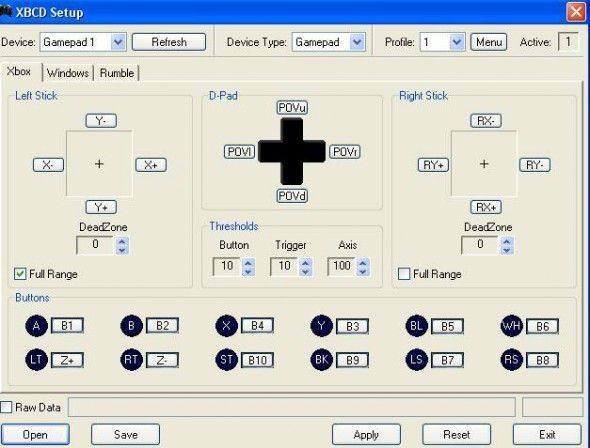Click the Save button
Viewport: 590px width, 448px height.
point(126,434)
